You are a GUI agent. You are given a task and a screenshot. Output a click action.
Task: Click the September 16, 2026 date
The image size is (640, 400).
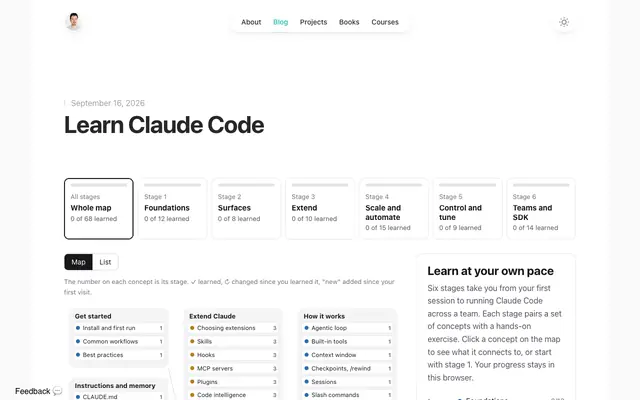pos(108,103)
